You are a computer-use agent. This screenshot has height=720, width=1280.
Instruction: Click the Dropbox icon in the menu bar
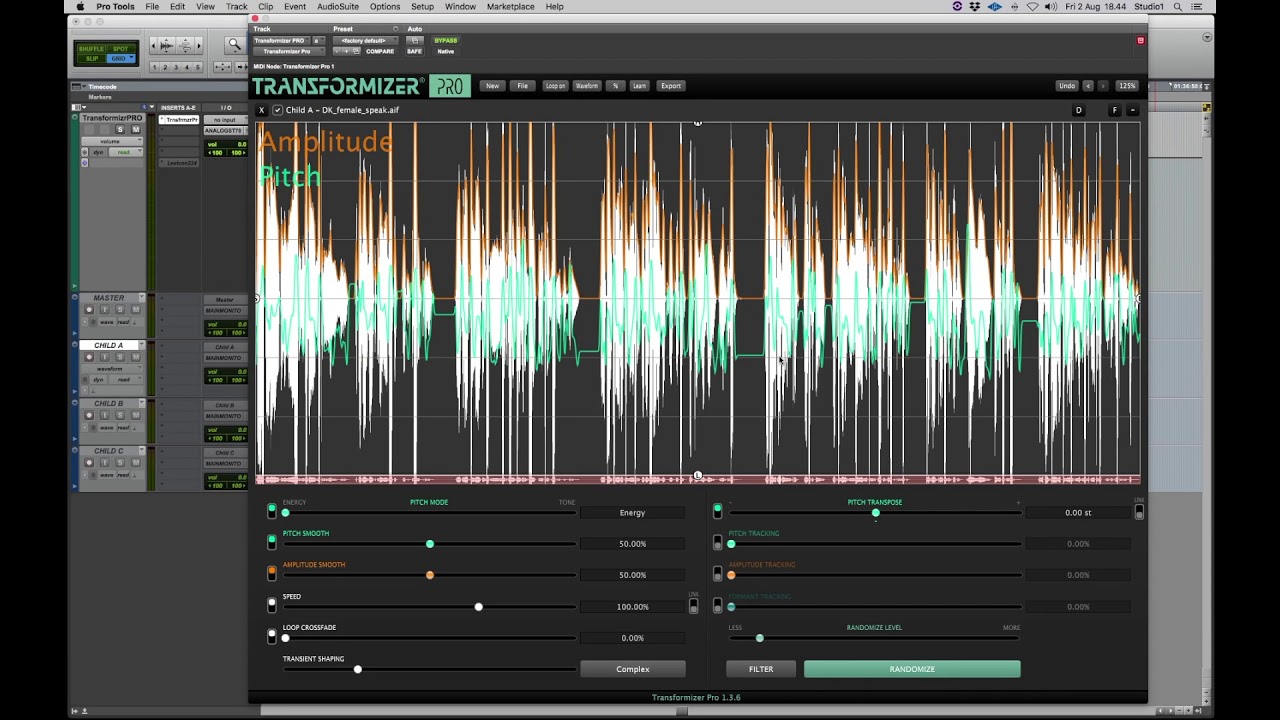pos(975,6)
